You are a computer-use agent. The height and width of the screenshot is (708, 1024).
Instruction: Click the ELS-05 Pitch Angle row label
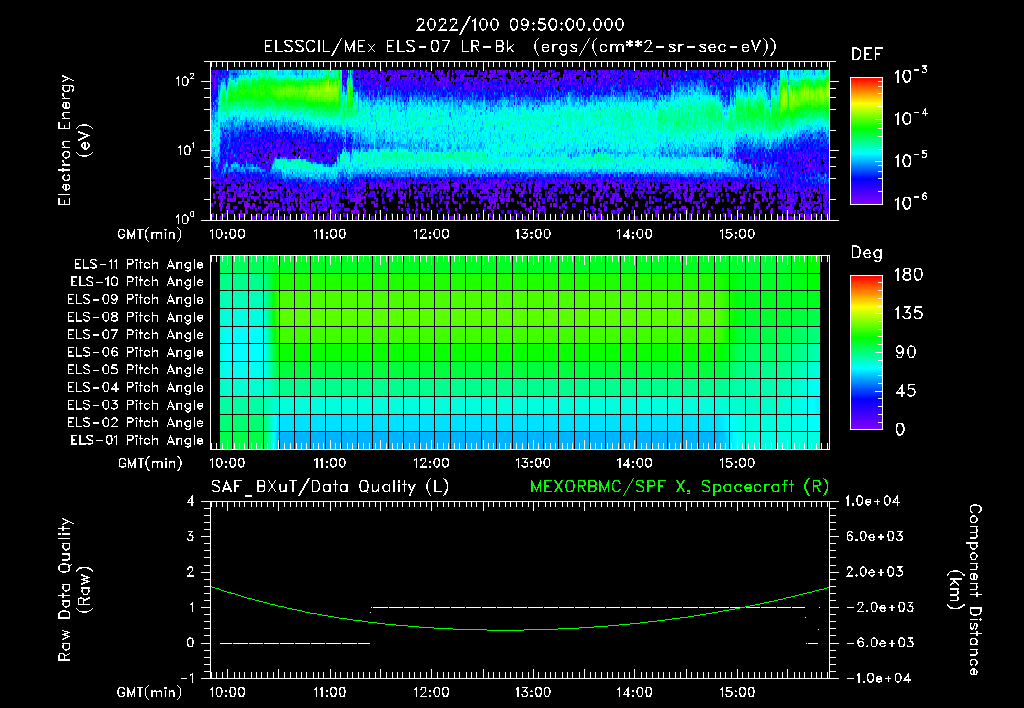pyautogui.click(x=136, y=370)
